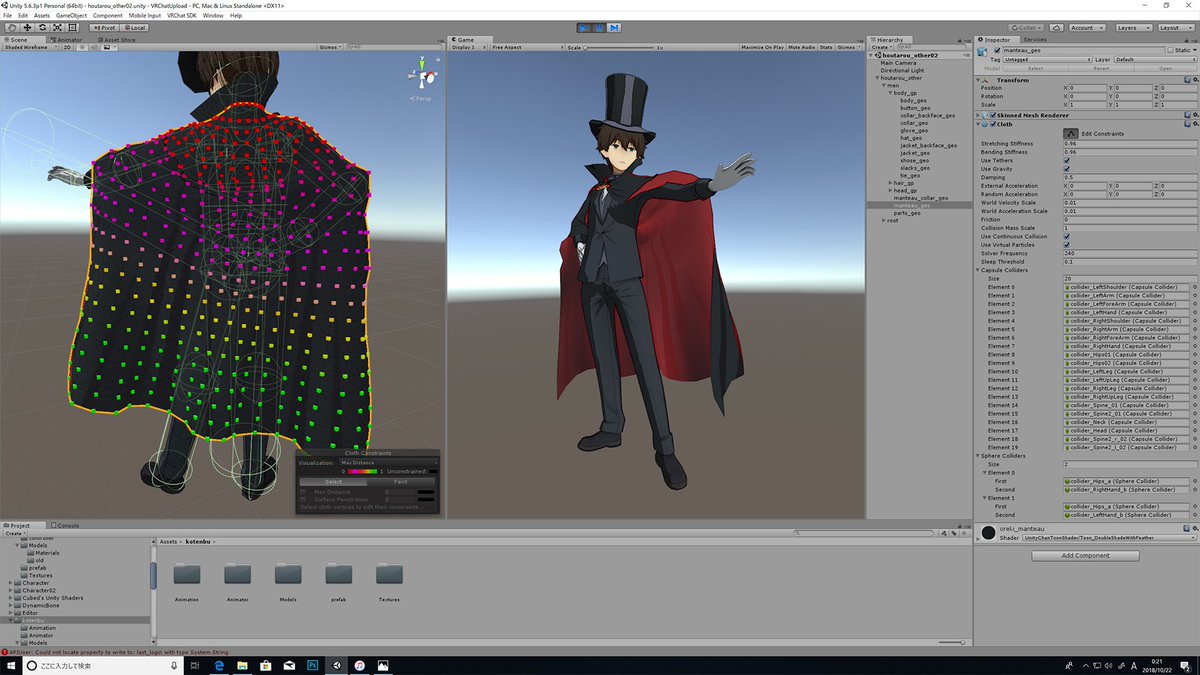Toggle scene lighting sun icon

[83, 47]
